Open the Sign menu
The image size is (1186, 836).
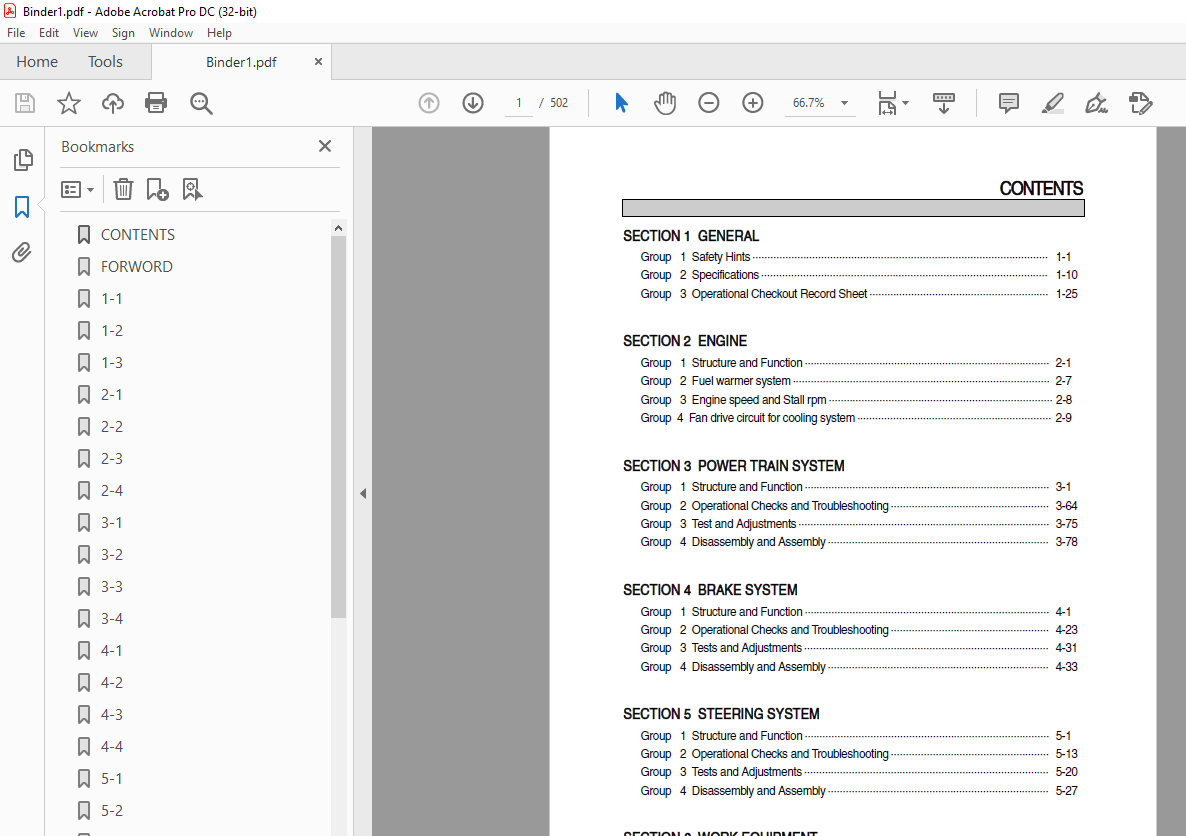(x=123, y=33)
